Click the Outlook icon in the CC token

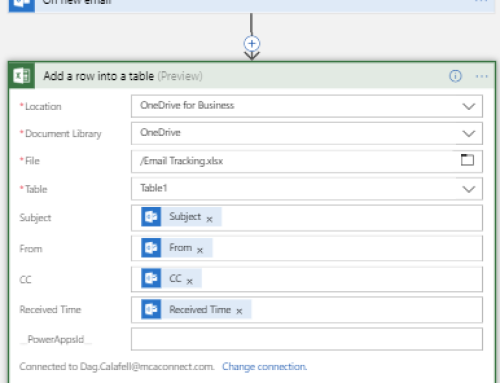(x=151, y=278)
